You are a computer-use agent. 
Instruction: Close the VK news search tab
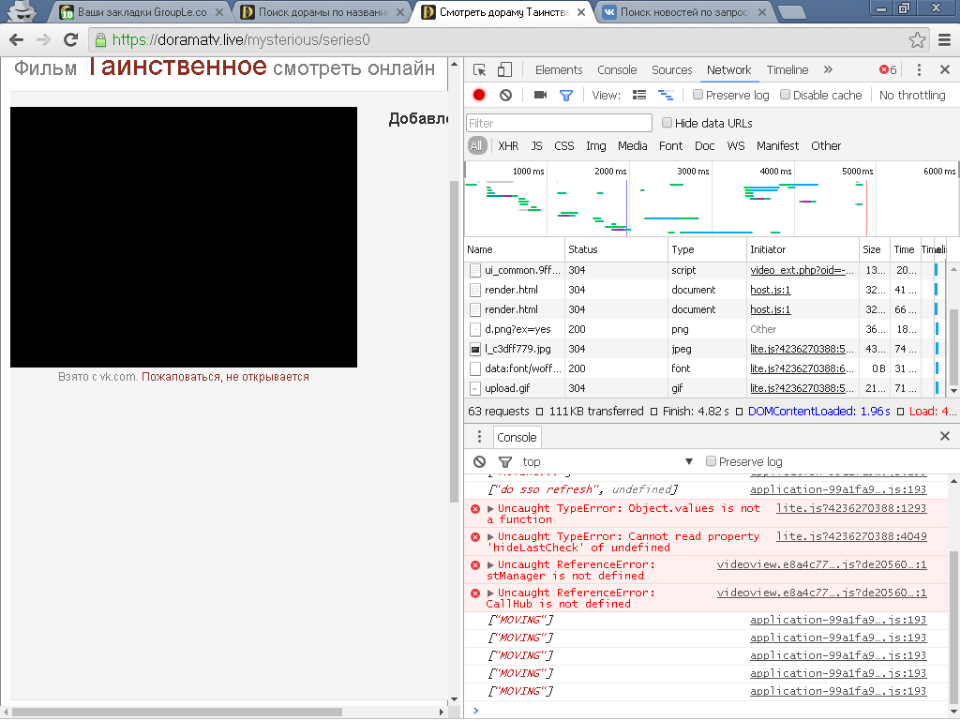coord(762,12)
